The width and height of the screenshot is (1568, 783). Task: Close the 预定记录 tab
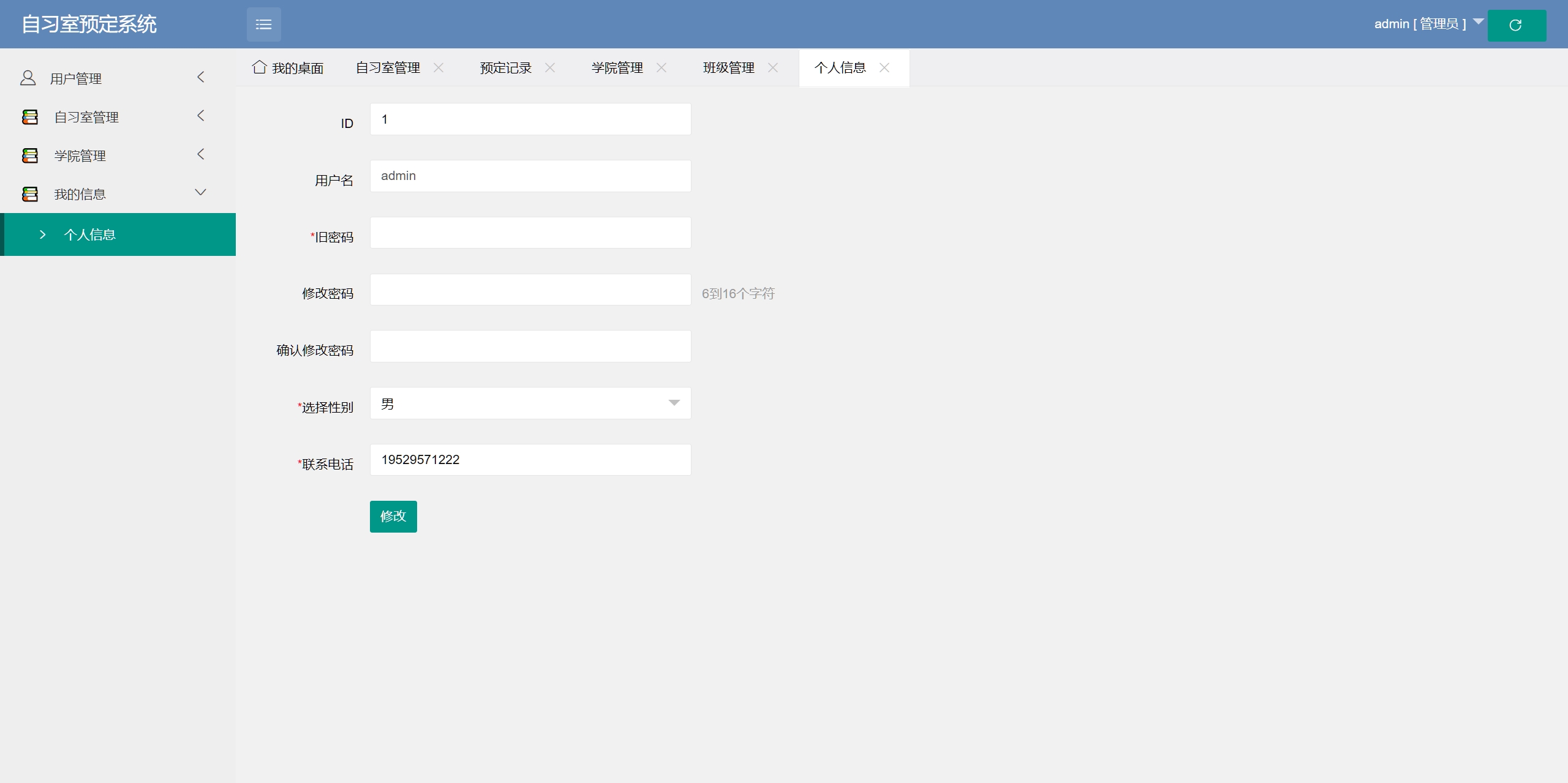click(550, 67)
